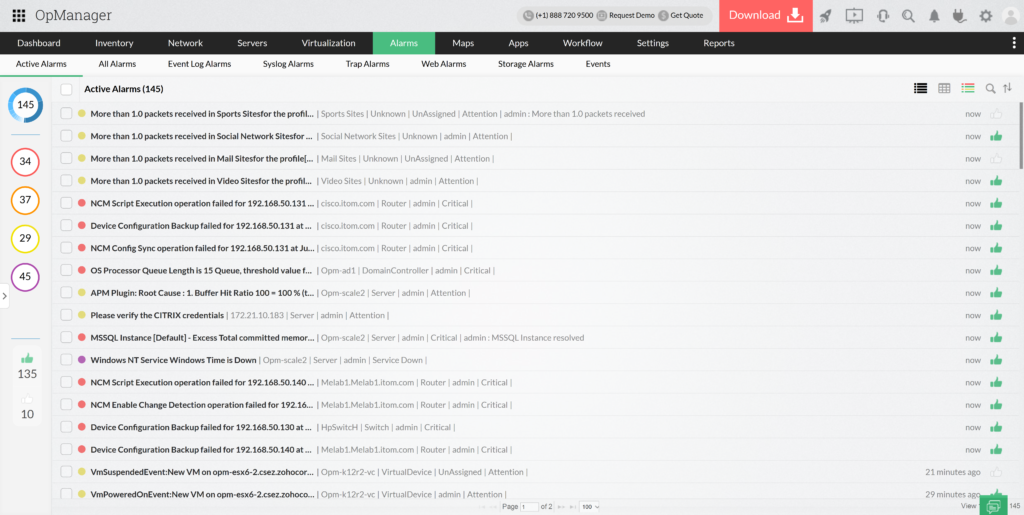
Task: Open the green chat icon at bottom right
Action: (992, 506)
